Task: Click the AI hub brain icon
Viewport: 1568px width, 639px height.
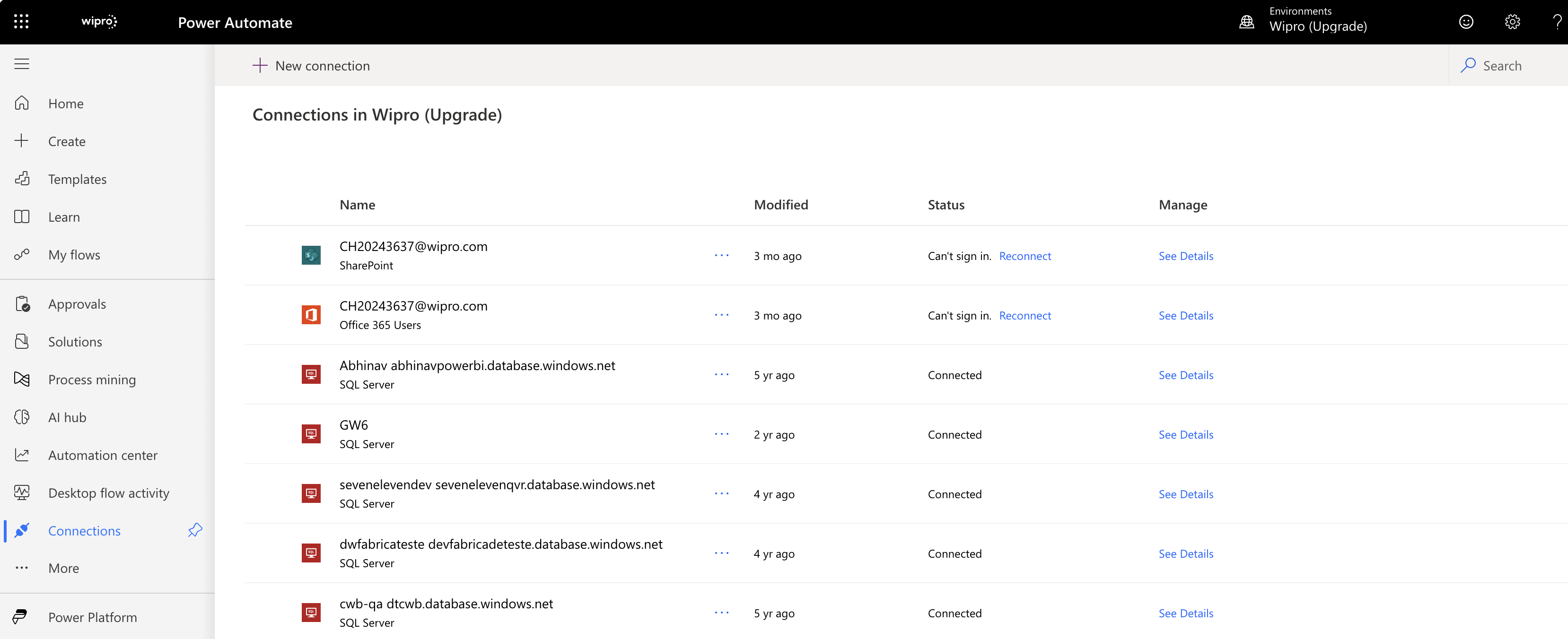Action: click(x=22, y=416)
